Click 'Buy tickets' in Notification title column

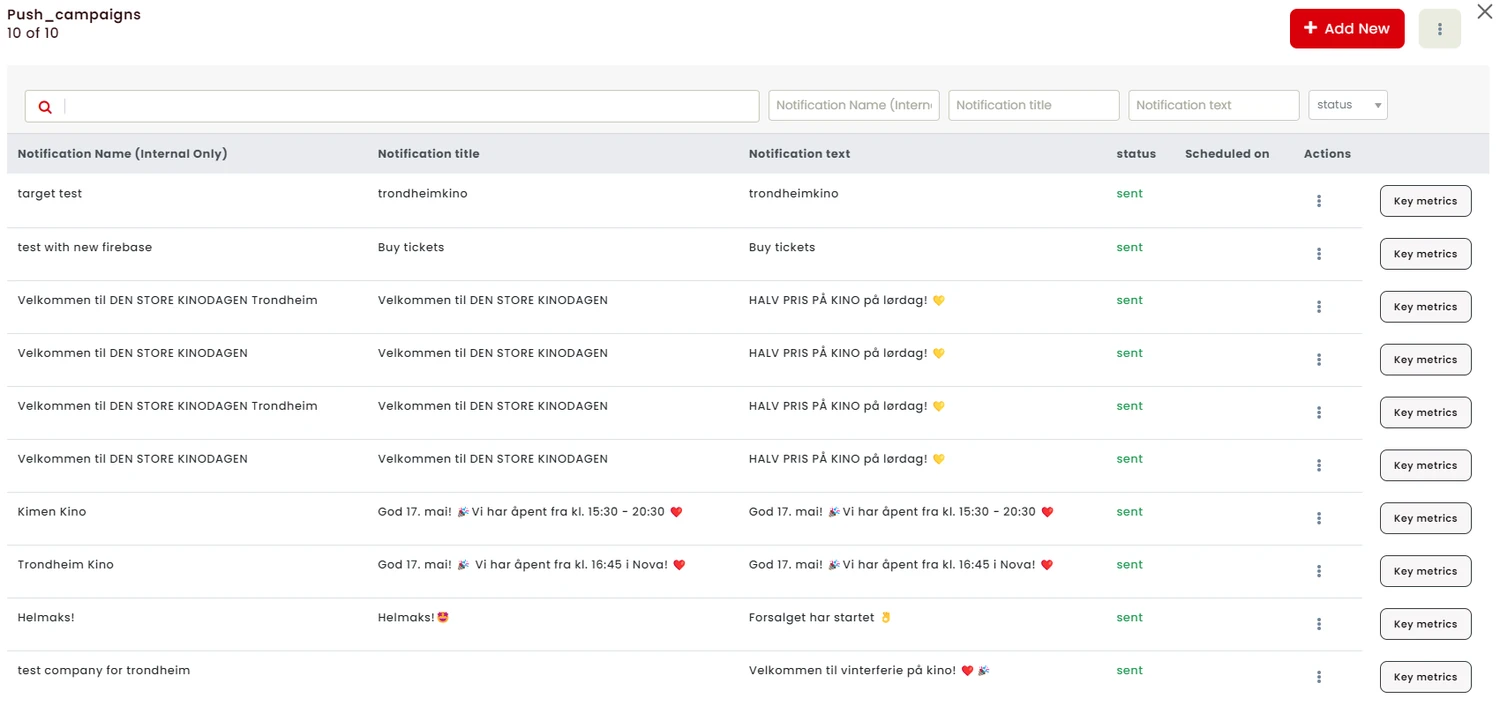click(411, 247)
